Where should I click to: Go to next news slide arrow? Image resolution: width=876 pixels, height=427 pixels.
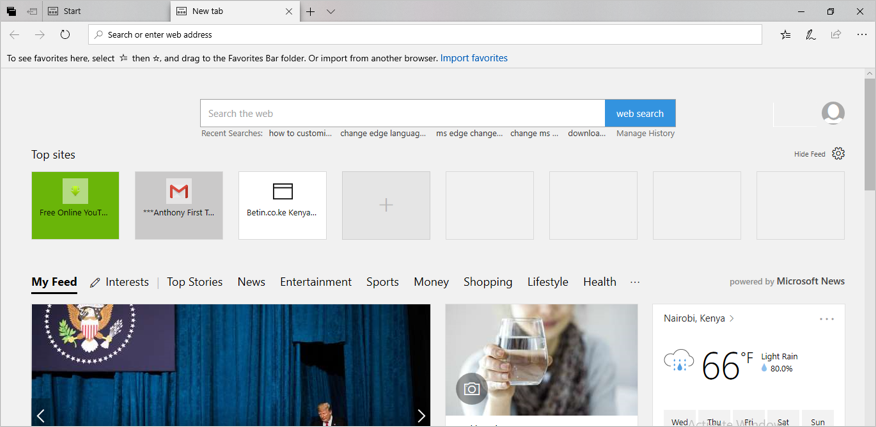[420, 415]
